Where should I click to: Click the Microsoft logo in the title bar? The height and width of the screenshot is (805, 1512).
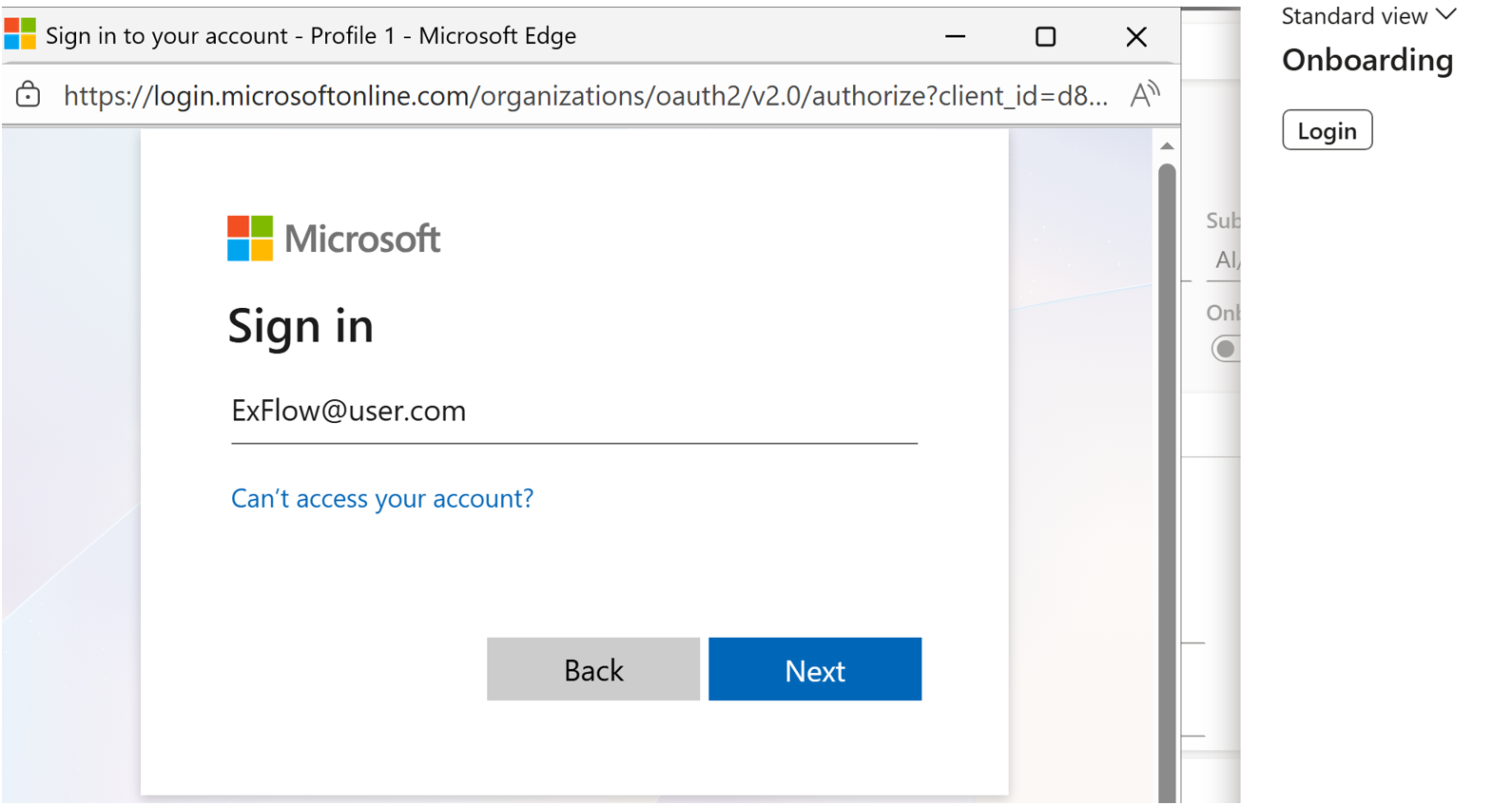(20, 34)
